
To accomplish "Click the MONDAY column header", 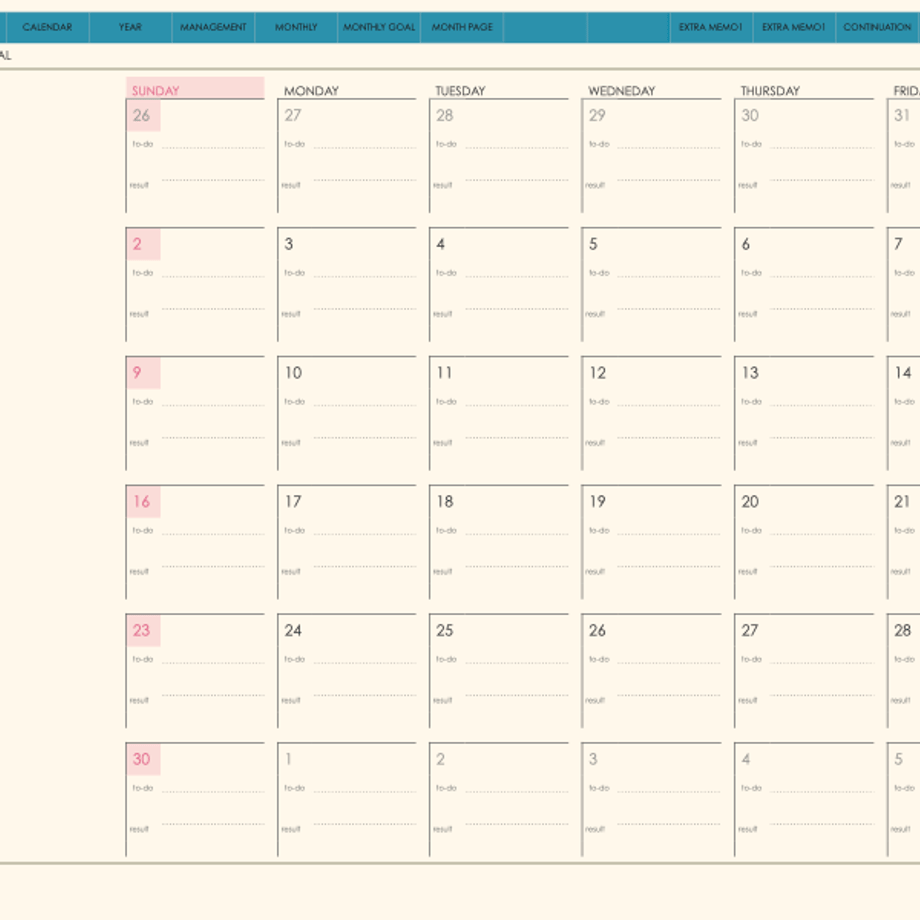I will [x=311, y=91].
